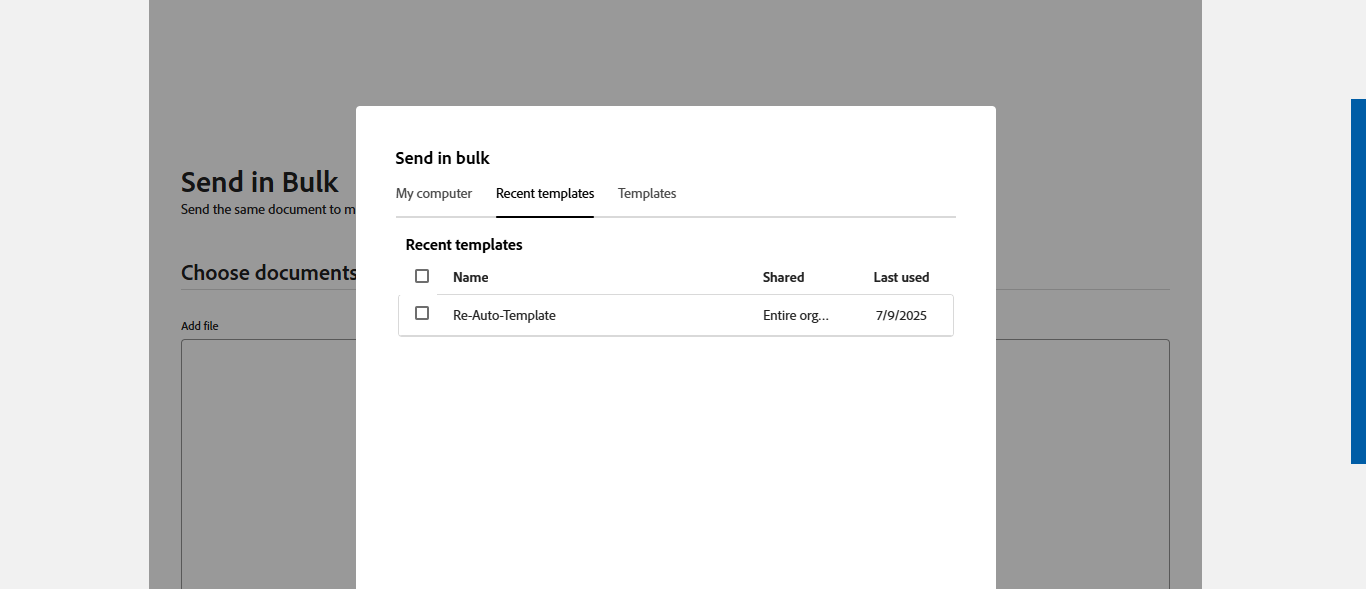This screenshot has height=589, width=1366.
Task: Select the Re-Auto-Template template name
Action: [x=504, y=316]
